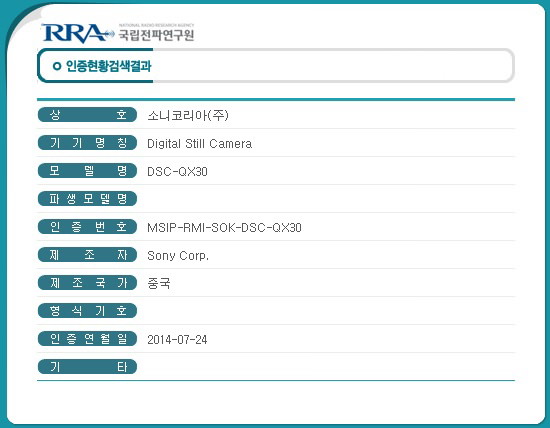Click the 파생모델명 field label
The height and width of the screenshot is (428, 550).
(x=87, y=199)
